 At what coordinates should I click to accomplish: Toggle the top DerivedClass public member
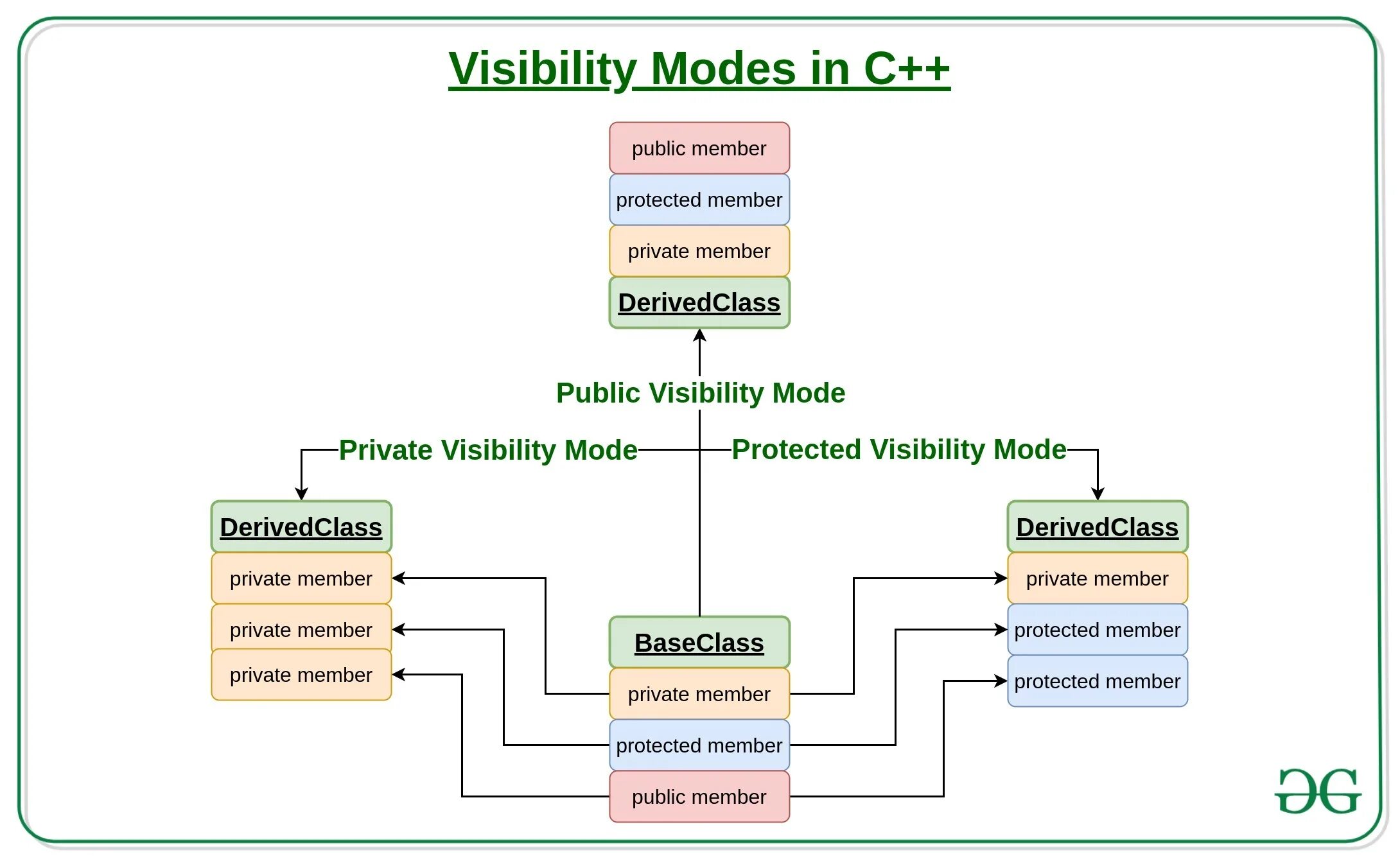coord(701,147)
